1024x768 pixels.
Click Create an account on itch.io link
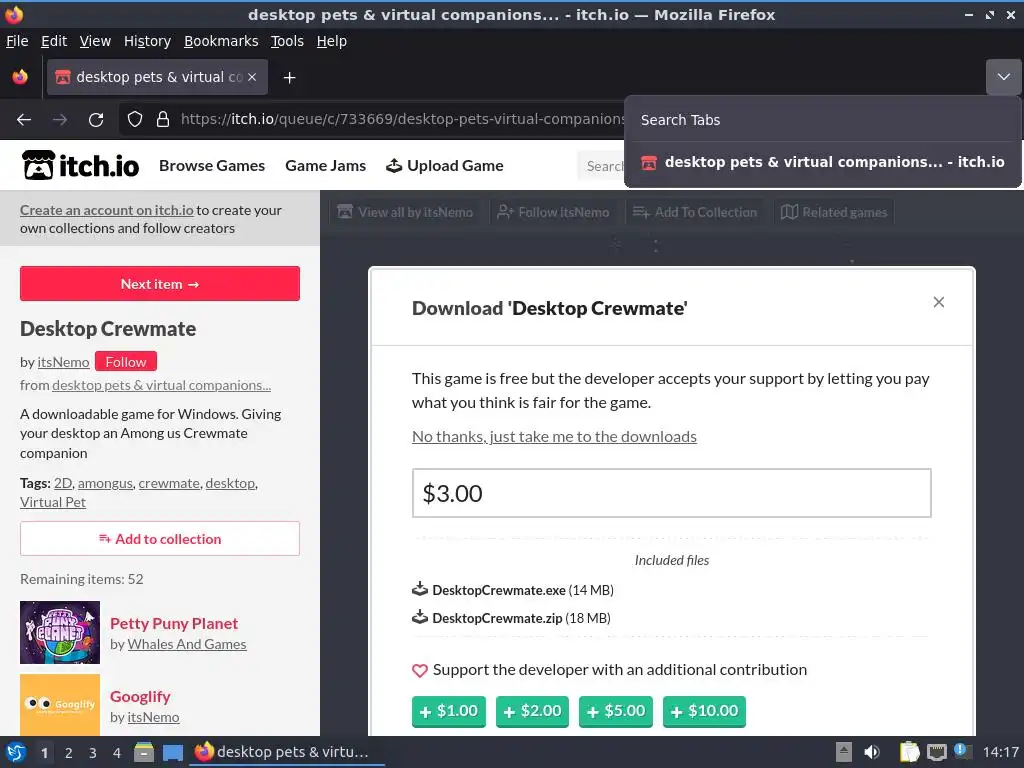click(x=106, y=210)
